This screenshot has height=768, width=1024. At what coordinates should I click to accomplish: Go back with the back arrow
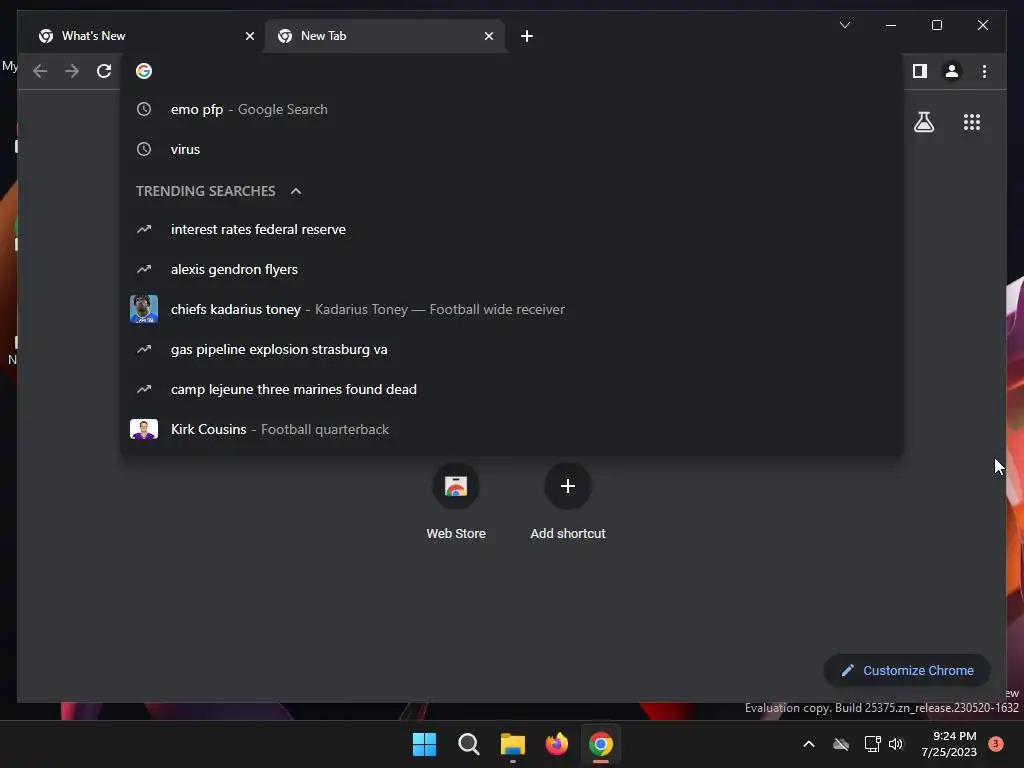(x=40, y=71)
